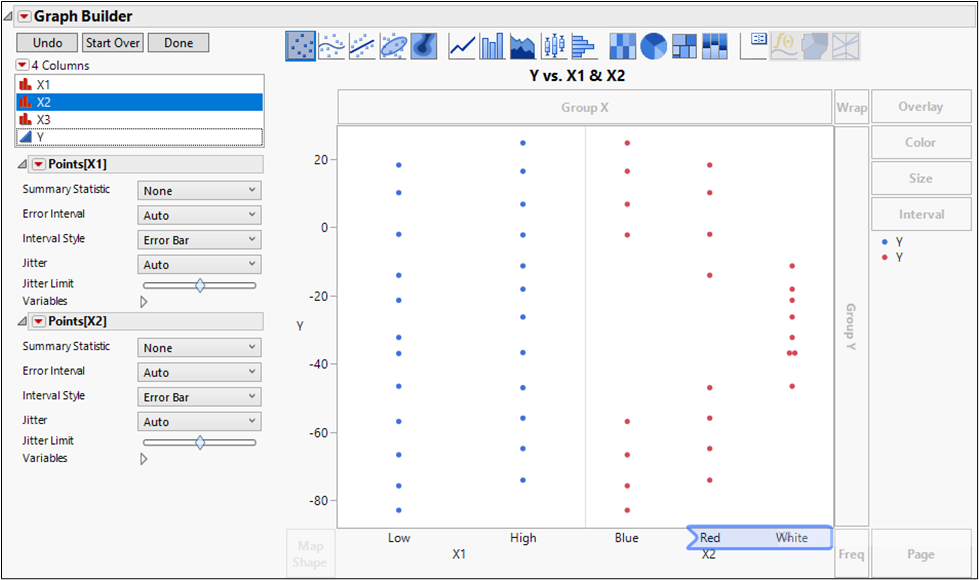Select the Heatmap element icon

[x=622, y=46]
